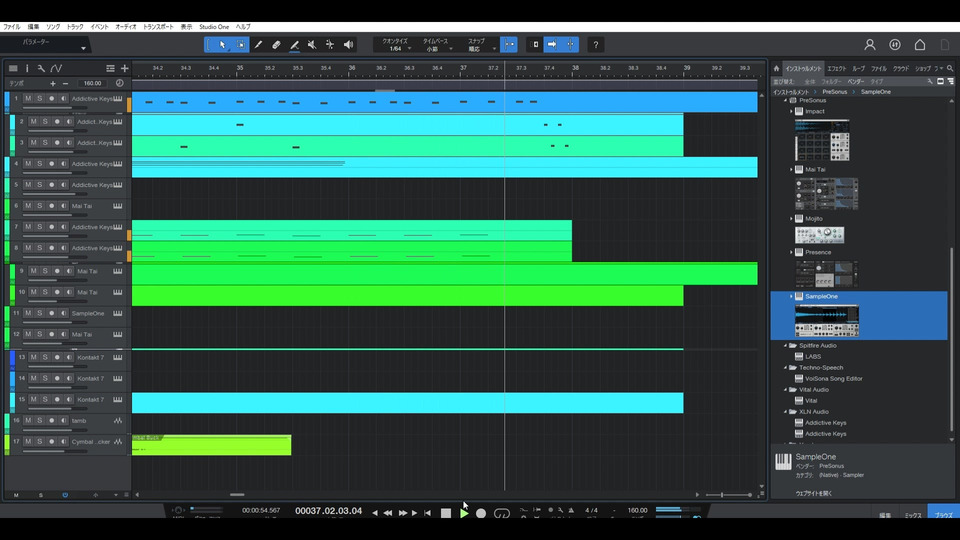This screenshot has width=960, height=540.
Task: Collapse the XLN Audio folder
Action: click(x=786, y=412)
